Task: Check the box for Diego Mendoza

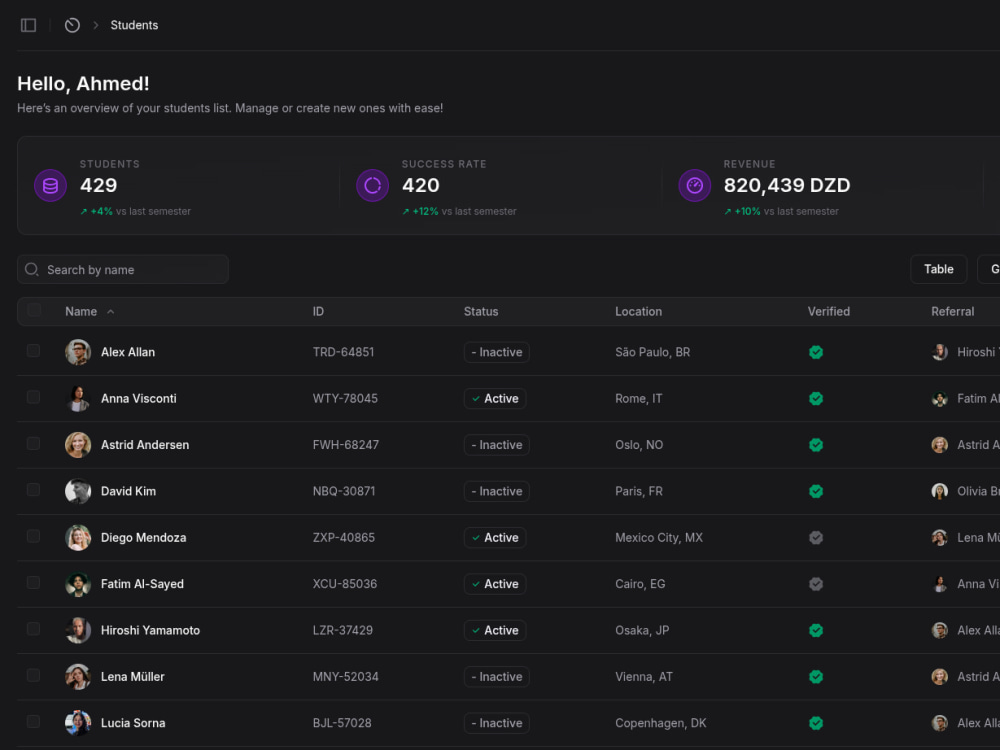Action: (x=33, y=536)
